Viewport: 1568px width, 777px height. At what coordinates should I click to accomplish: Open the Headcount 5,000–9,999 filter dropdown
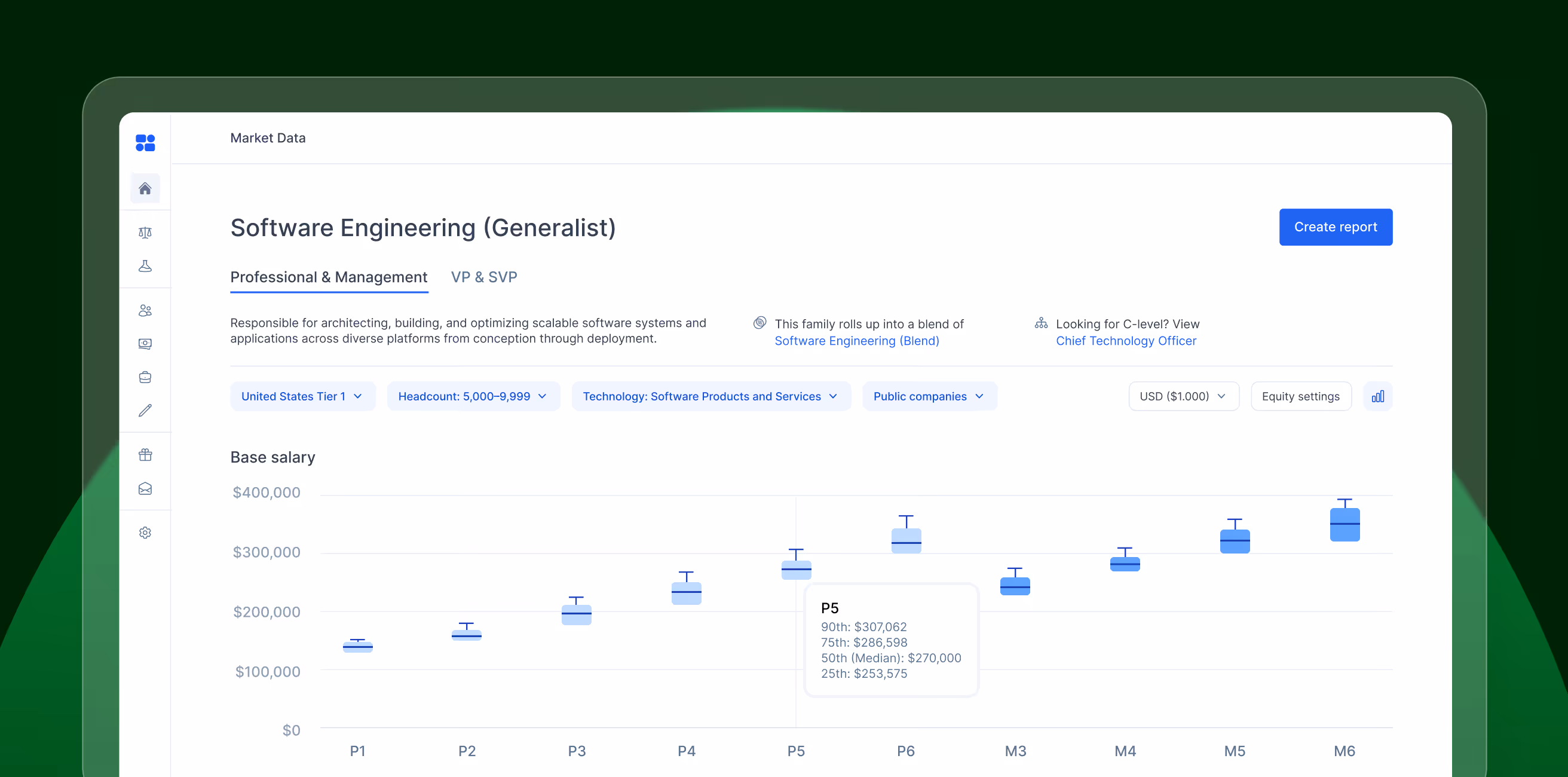pyautogui.click(x=472, y=396)
